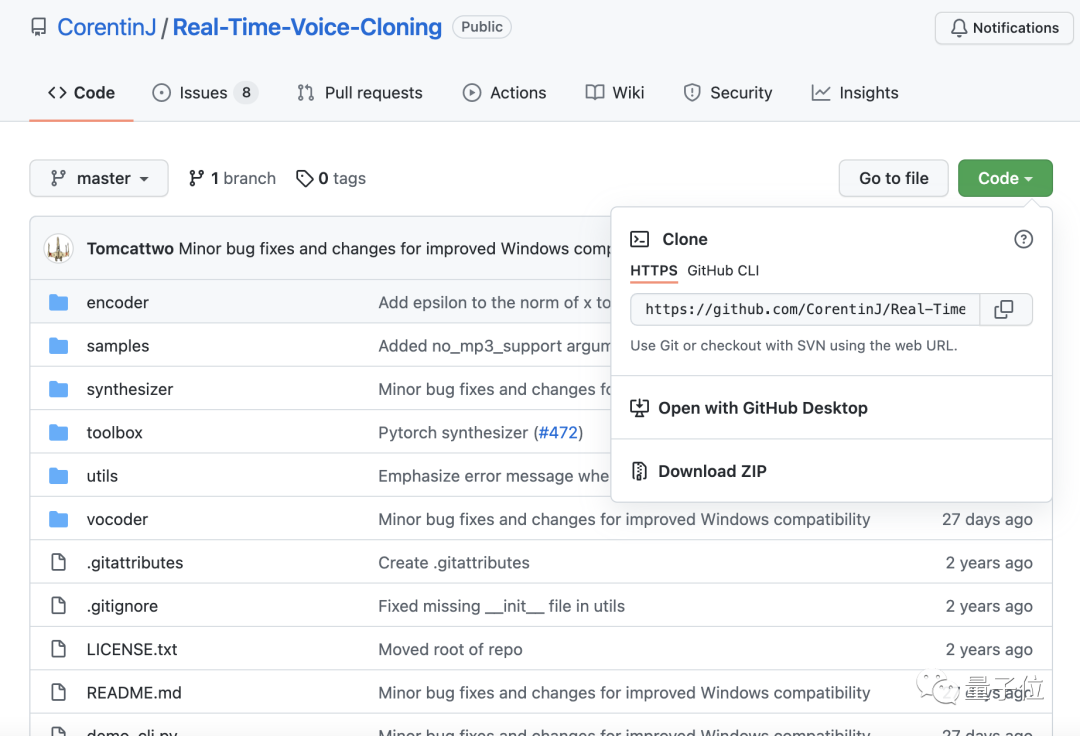Click Download ZIP option
This screenshot has width=1080, height=736.
712,471
